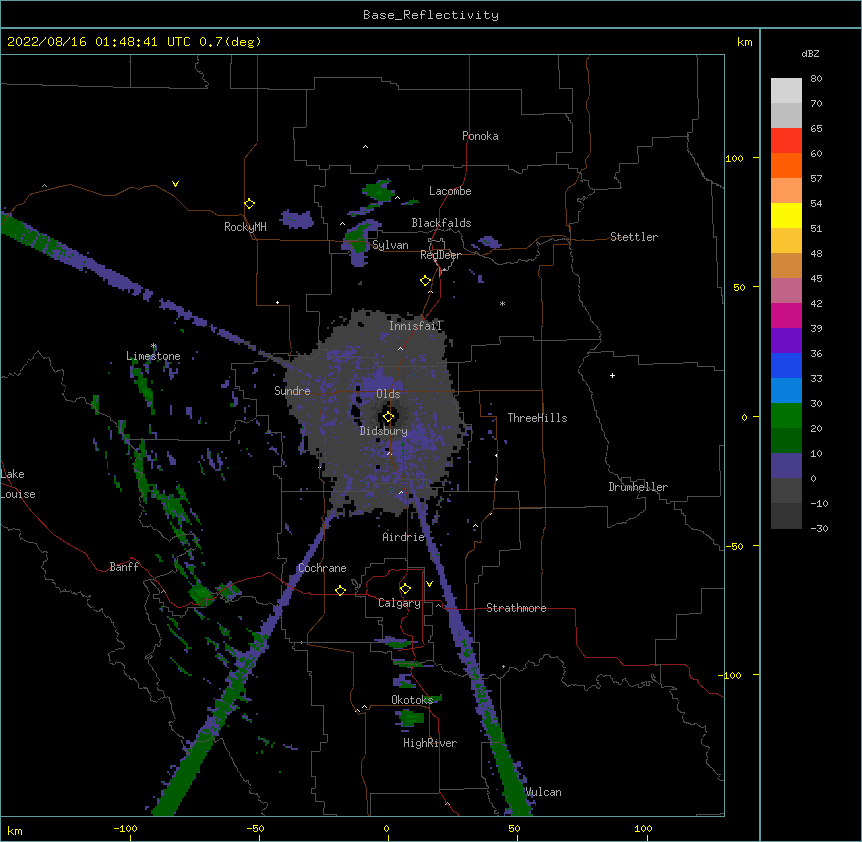Viewport: 862px width, 842px height.
Task: Click the Stettler label
Action: coord(633,237)
